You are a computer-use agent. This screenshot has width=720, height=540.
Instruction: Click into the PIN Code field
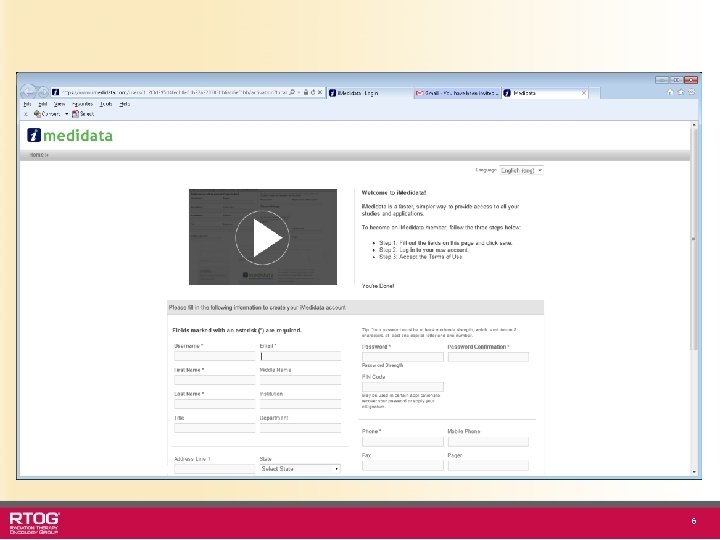(x=403, y=387)
